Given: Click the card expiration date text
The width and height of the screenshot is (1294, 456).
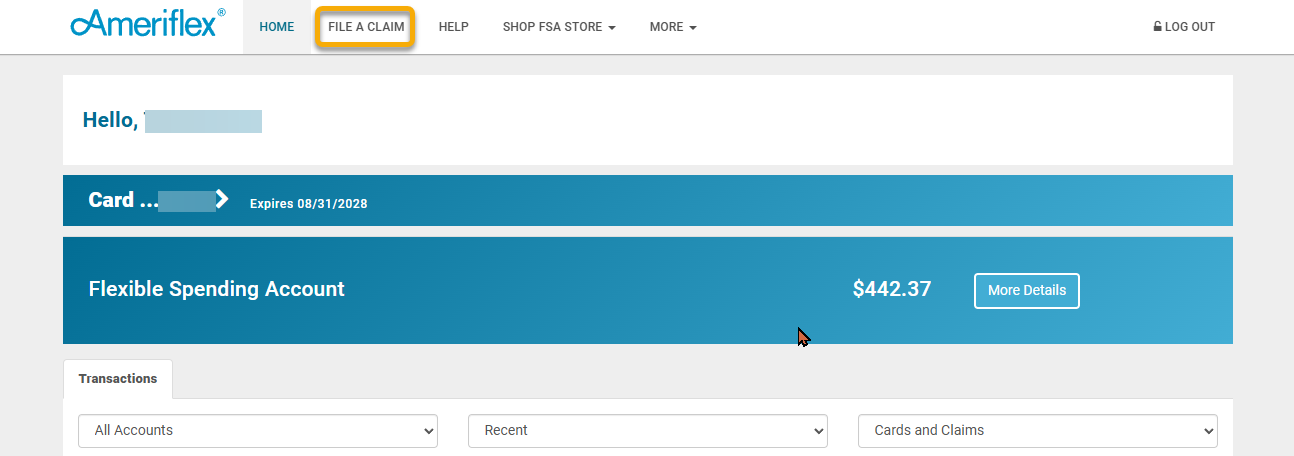Looking at the screenshot, I should click(309, 204).
